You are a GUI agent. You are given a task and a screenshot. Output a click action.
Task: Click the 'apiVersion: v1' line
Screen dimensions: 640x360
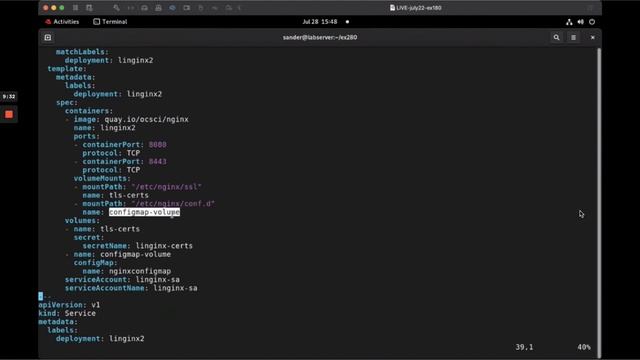69,305
